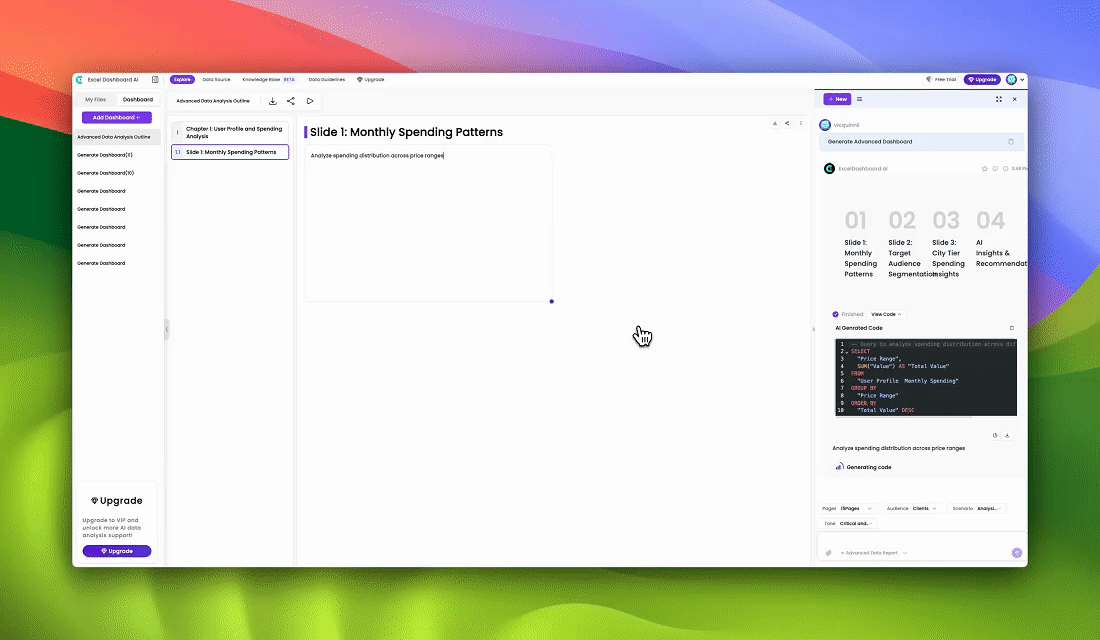Open the slide's three-dot options menu

(x=800, y=124)
